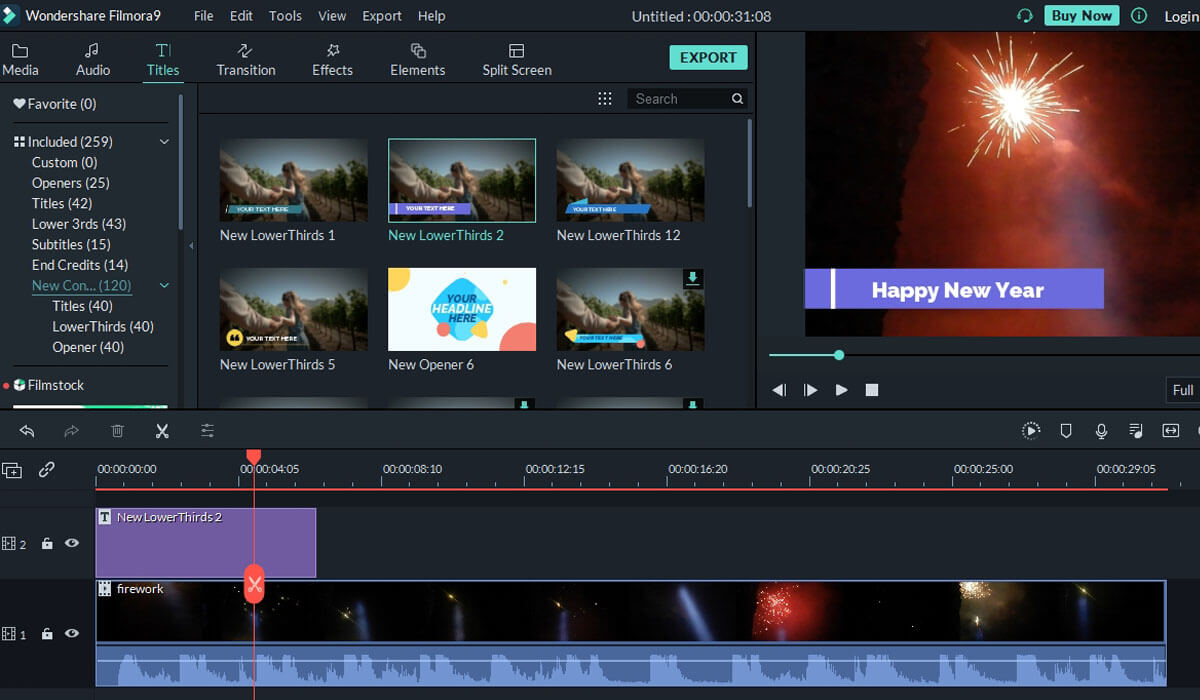Click the add track icon
The width and height of the screenshot is (1200, 700).
tap(12, 470)
